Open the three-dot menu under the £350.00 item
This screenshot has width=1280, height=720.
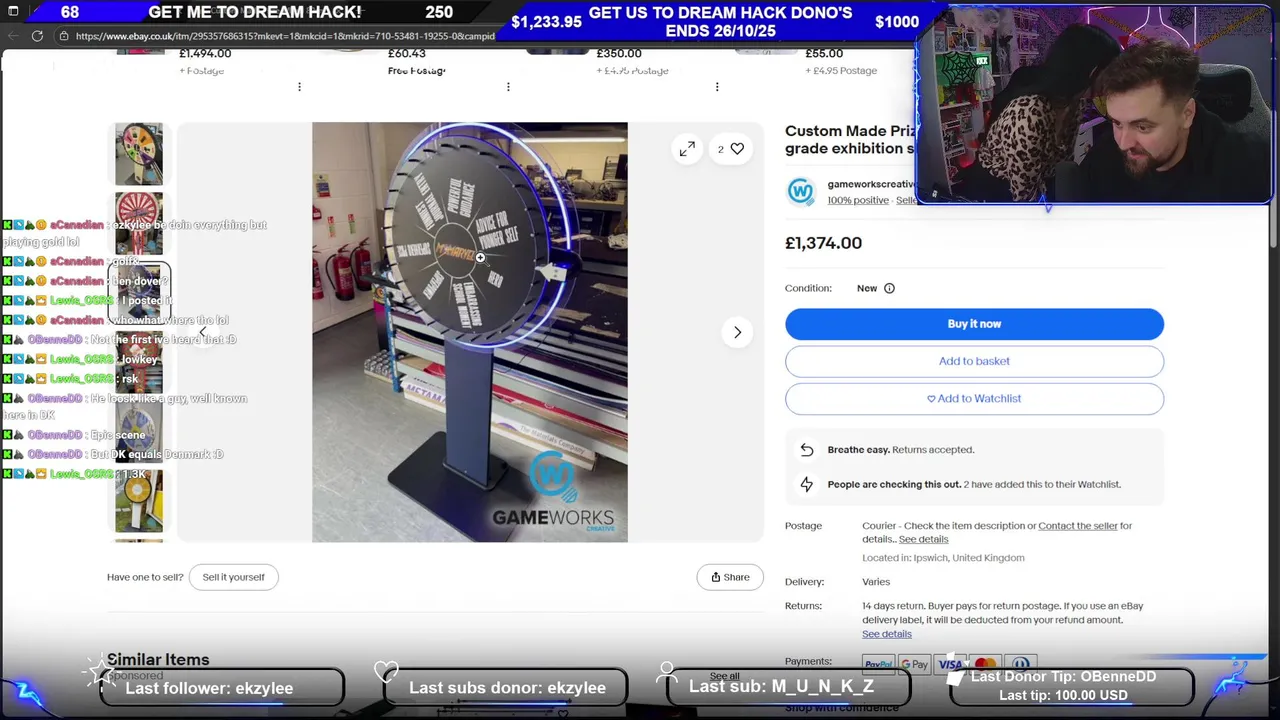click(x=717, y=87)
